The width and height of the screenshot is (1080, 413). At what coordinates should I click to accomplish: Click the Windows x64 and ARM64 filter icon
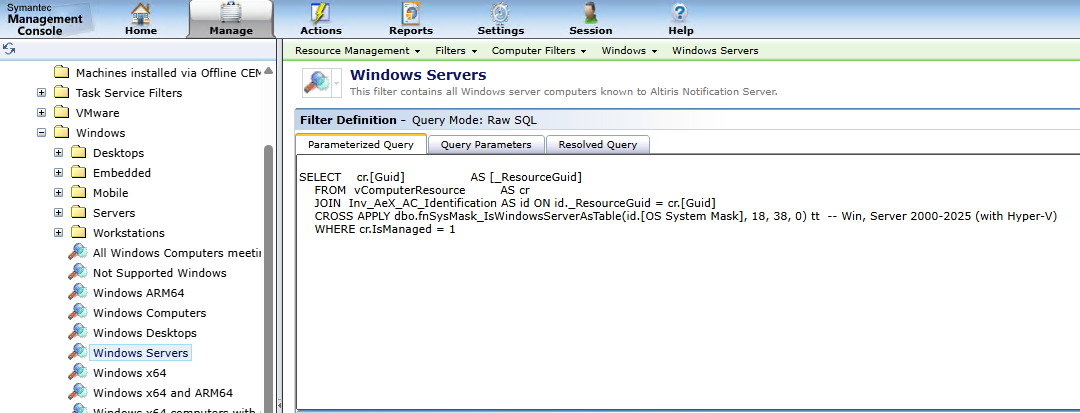(x=79, y=392)
